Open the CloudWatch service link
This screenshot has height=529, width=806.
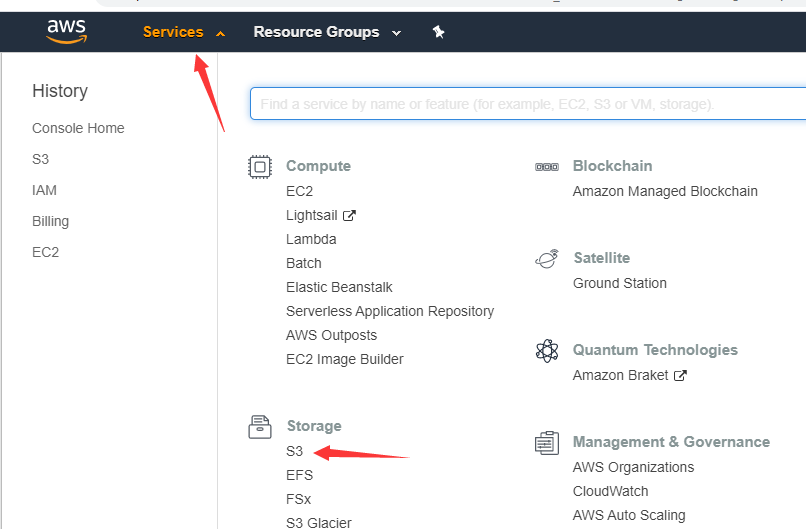point(610,491)
